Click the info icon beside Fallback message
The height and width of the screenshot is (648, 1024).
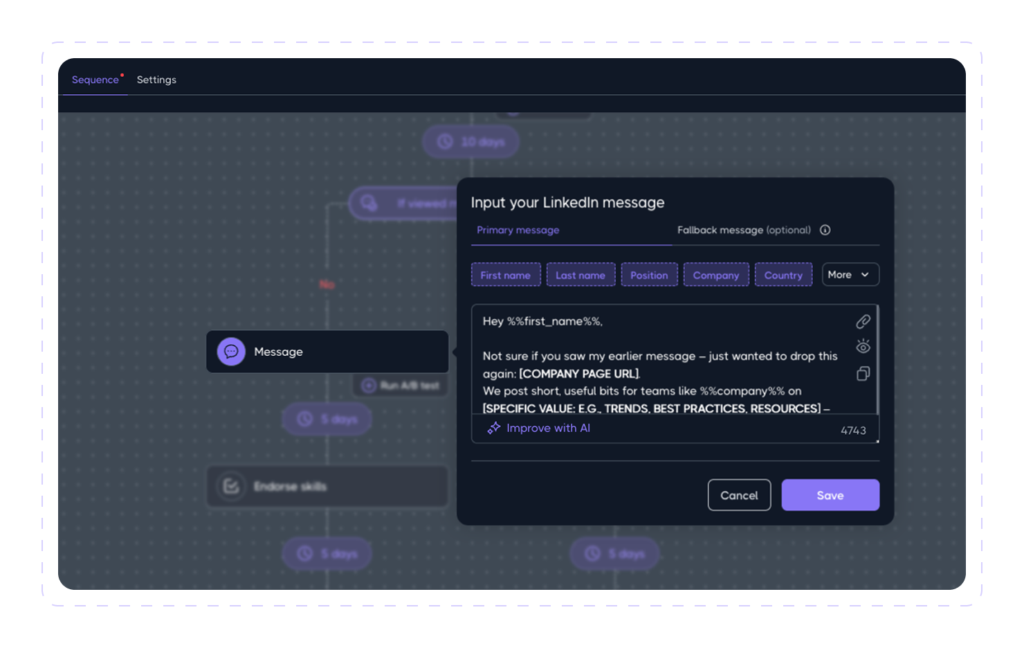pos(825,230)
